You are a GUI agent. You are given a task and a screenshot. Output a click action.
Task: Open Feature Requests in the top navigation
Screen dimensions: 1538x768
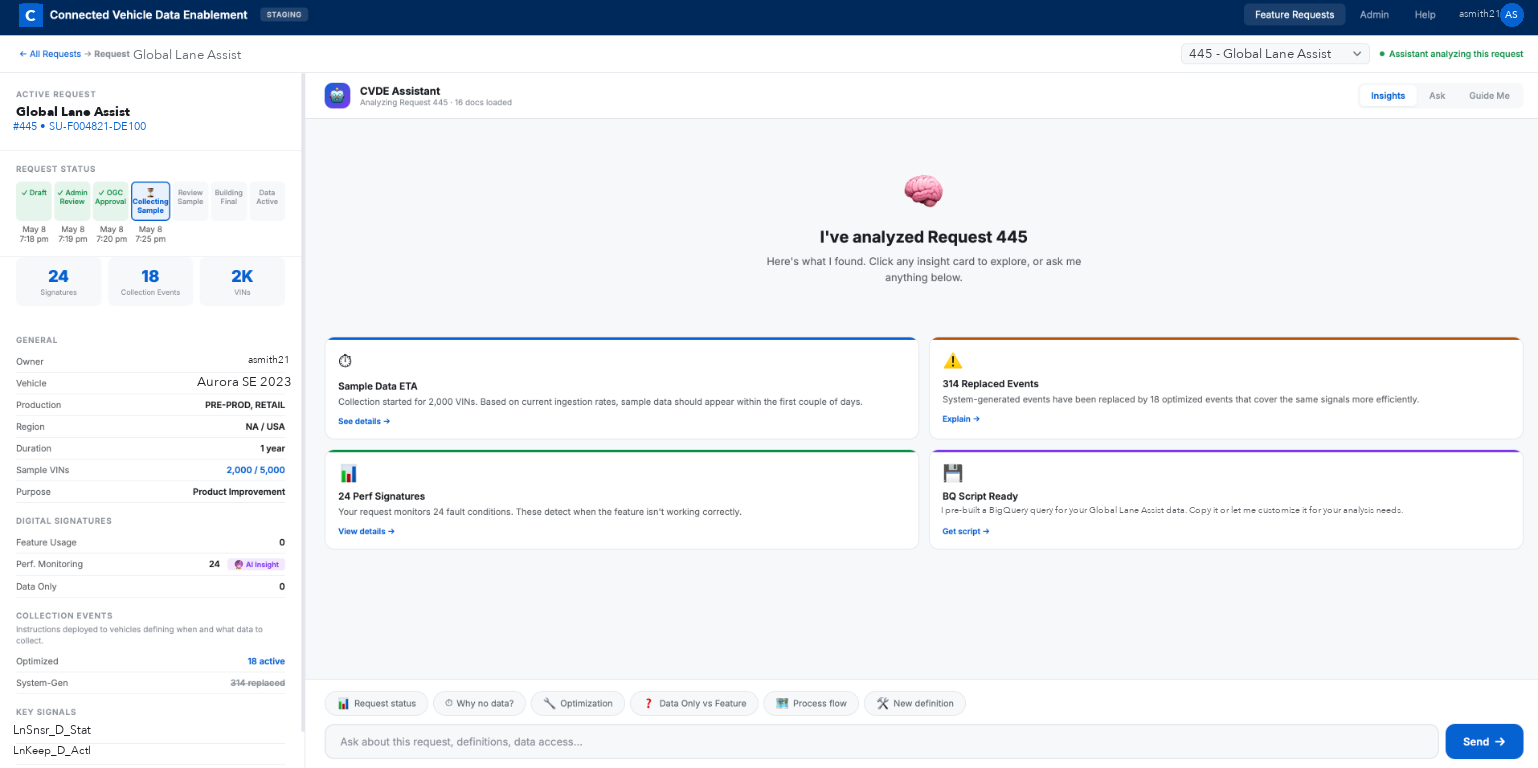point(1294,15)
